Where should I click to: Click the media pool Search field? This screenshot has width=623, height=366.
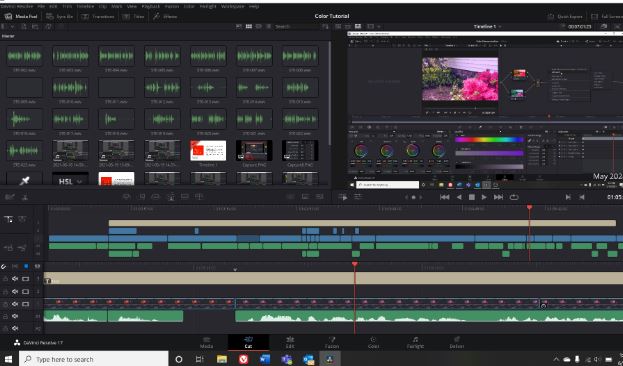(x=296, y=26)
